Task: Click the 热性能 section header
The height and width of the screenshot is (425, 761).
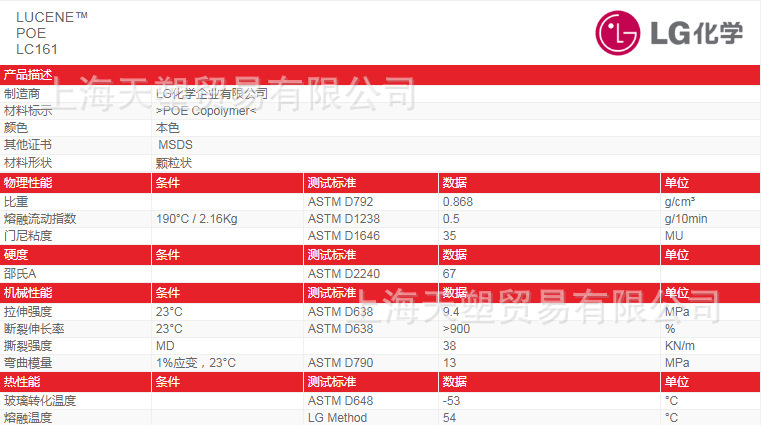Action: point(22,382)
